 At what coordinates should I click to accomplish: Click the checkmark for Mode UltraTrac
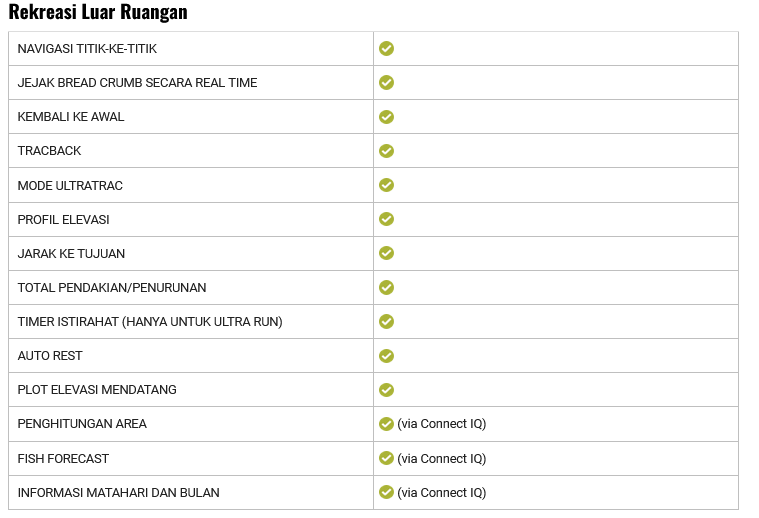tap(386, 185)
